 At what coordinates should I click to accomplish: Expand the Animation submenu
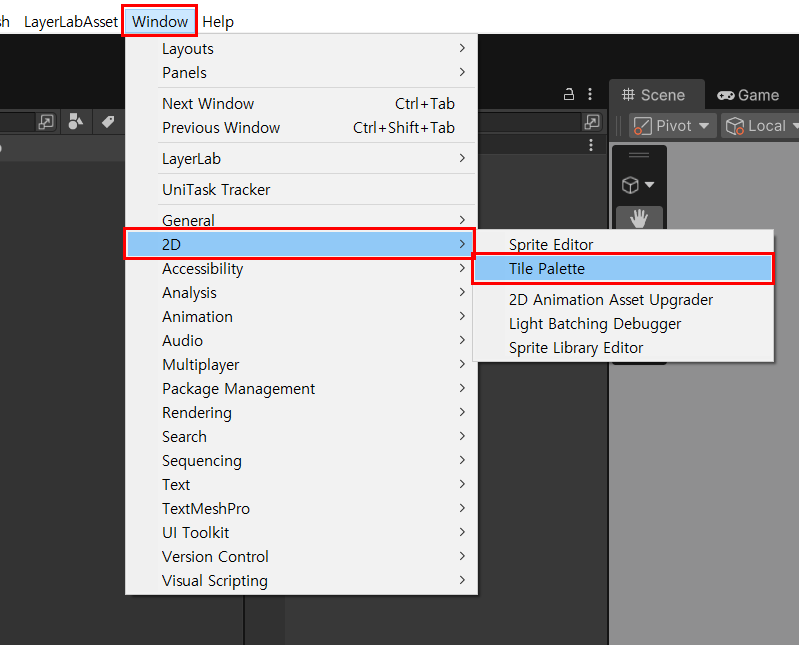301,316
